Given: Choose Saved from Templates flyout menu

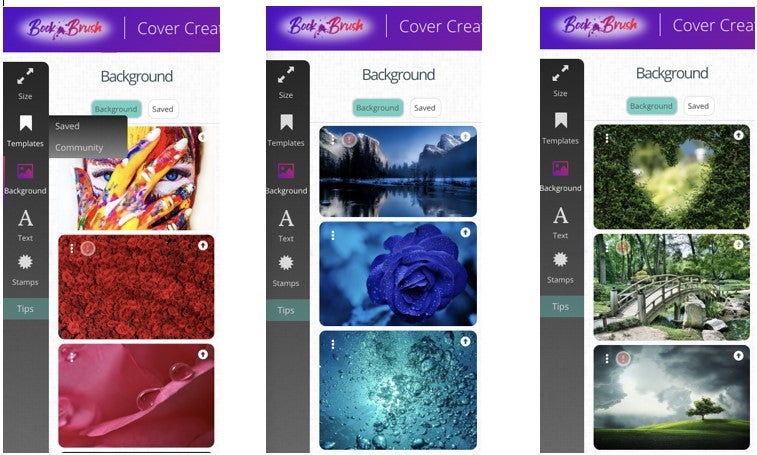Looking at the screenshot, I should click(67, 126).
